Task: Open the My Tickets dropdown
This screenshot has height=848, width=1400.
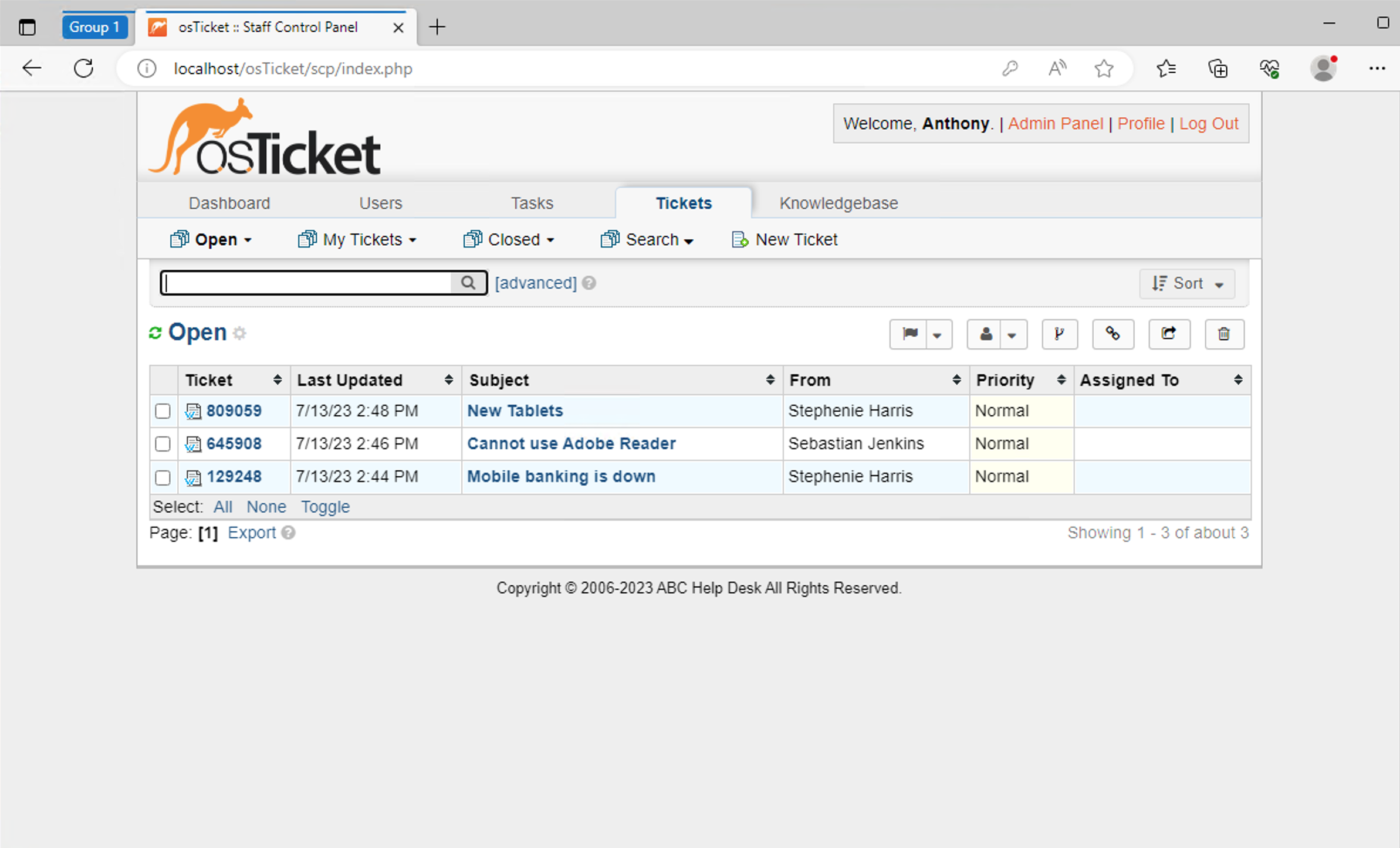Action: (356, 239)
